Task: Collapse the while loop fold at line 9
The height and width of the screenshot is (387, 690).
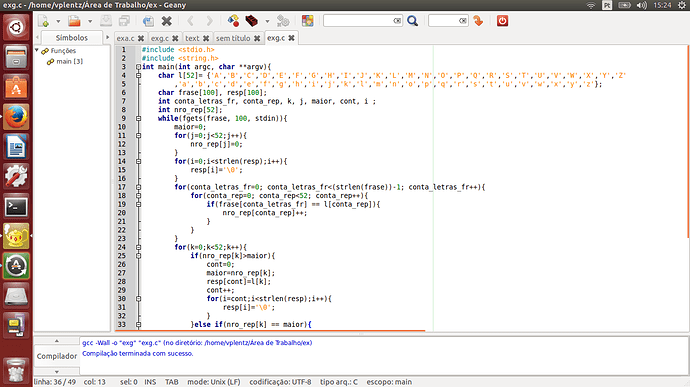Action: coord(138,118)
